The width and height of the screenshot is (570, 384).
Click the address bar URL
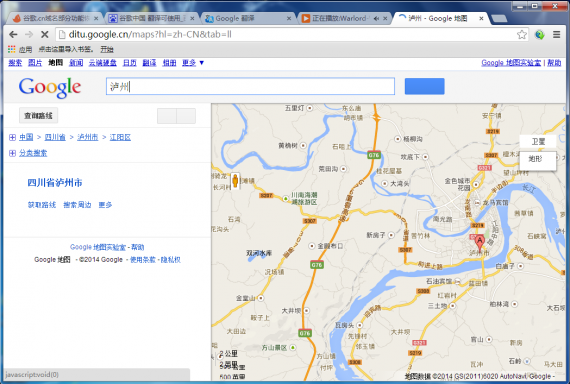pos(150,35)
